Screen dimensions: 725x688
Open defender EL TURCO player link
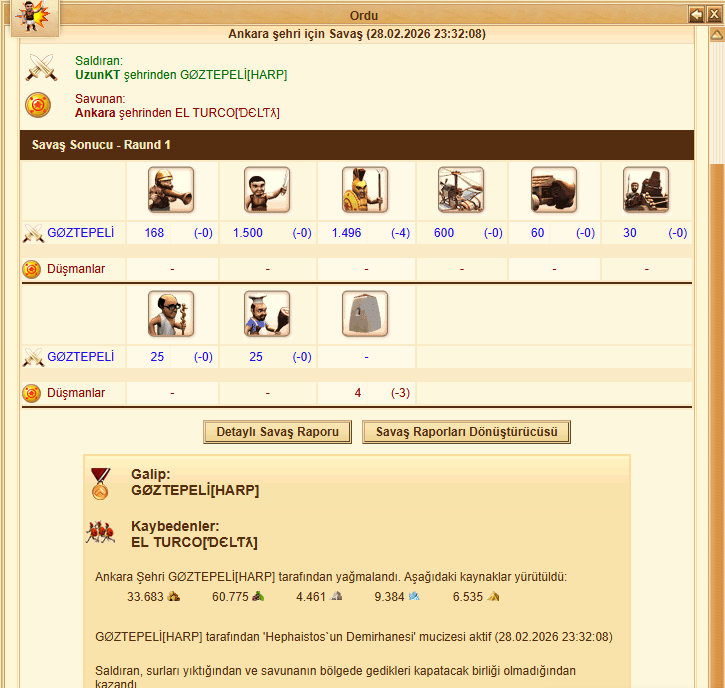227,113
